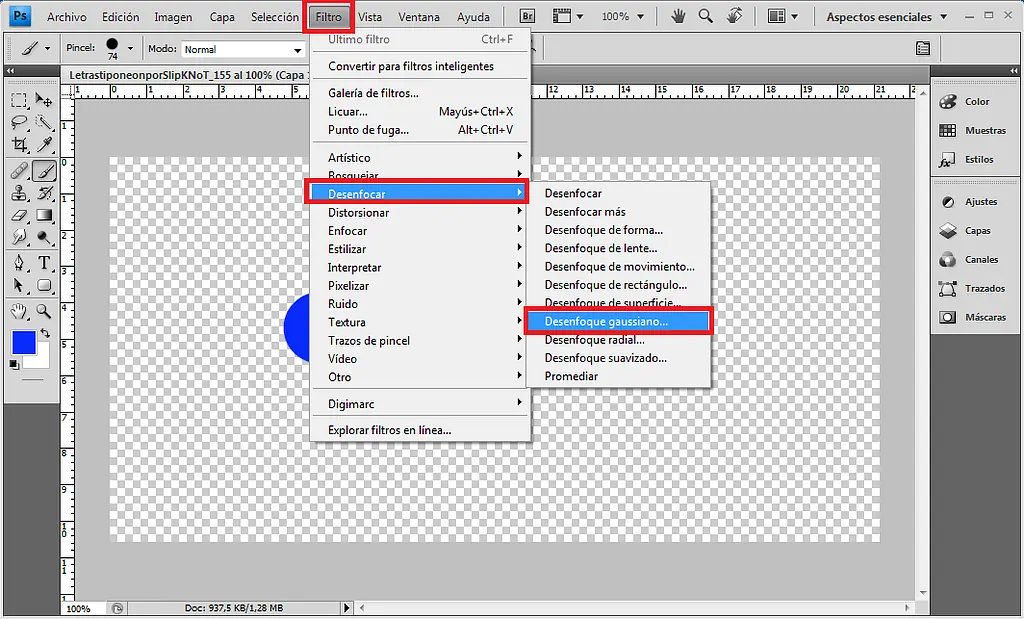This screenshot has height=619, width=1024.
Task: Choose Desenfoque gaussiano from submenu
Action: coord(618,321)
